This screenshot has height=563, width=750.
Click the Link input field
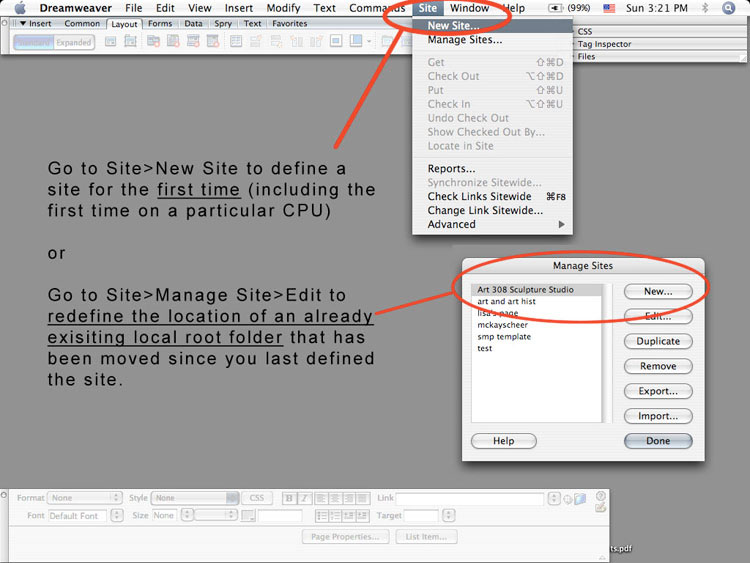click(x=470, y=499)
